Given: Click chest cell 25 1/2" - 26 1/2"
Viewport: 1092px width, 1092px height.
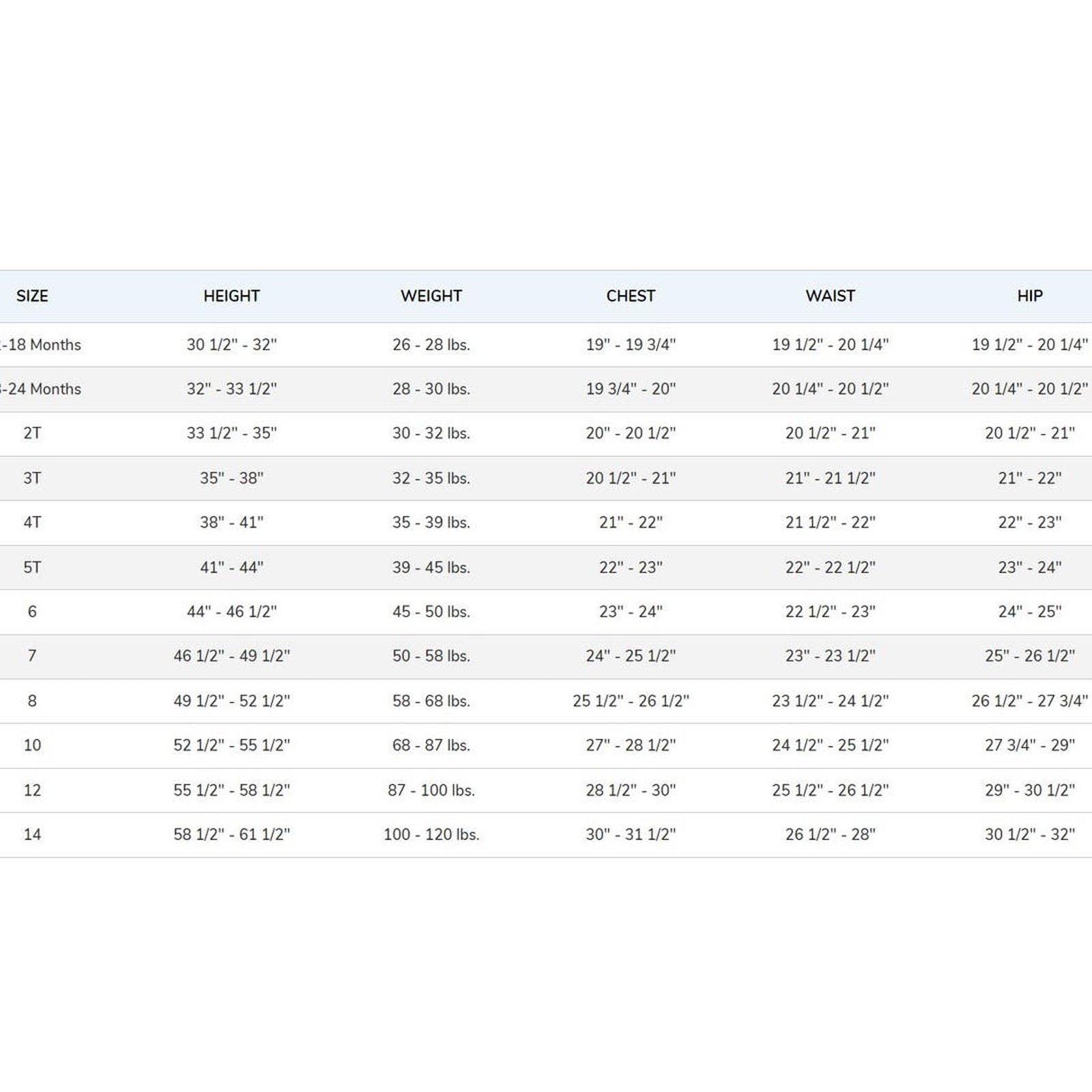Looking at the screenshot, I should pos(631,701).
